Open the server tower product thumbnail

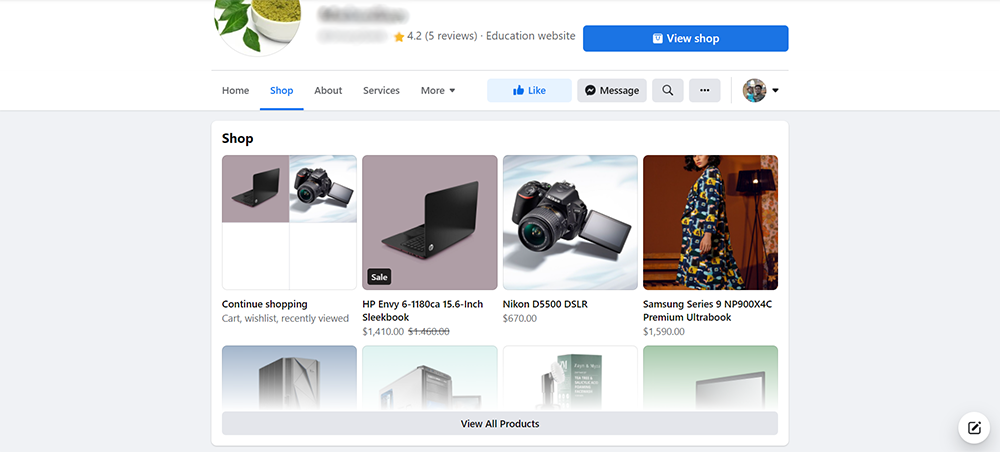point(290,377)
